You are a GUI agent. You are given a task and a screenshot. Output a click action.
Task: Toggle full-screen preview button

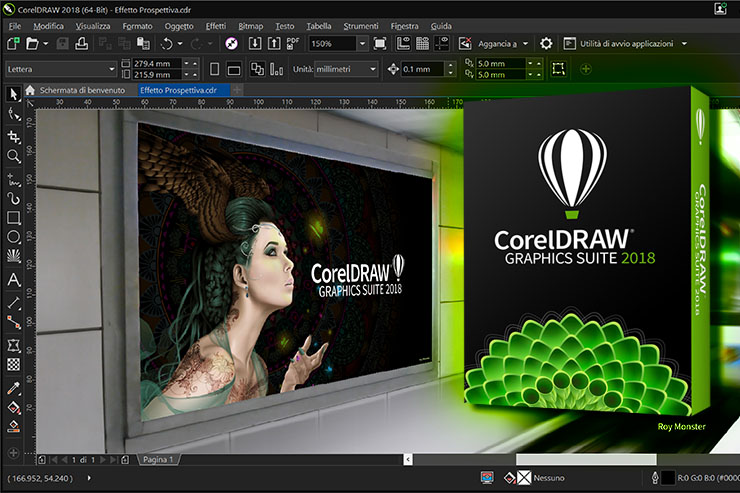click(380, 44)
